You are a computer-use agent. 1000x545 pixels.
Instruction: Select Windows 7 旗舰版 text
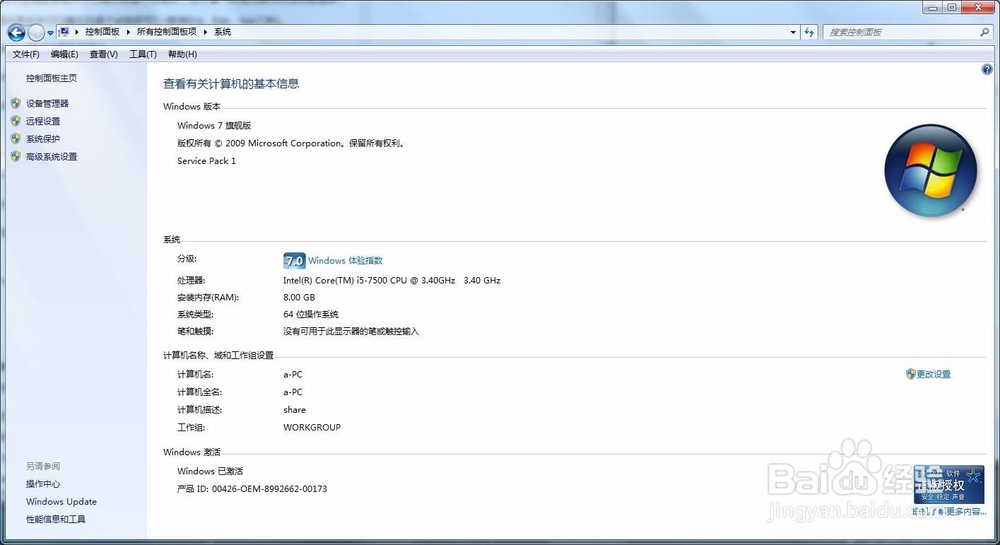point(214,126)
